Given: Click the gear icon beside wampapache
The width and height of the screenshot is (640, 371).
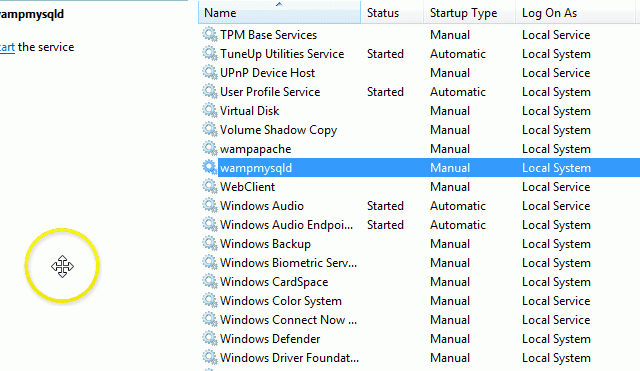Looking at the screenshot, I should (210, 148).
